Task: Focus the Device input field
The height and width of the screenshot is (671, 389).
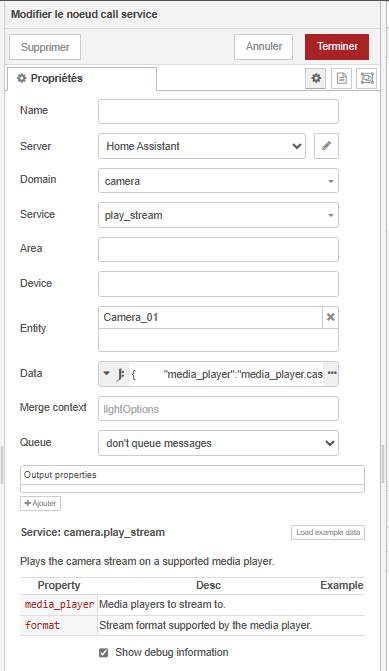Action: pyautogui.click(x=218, y=284)
